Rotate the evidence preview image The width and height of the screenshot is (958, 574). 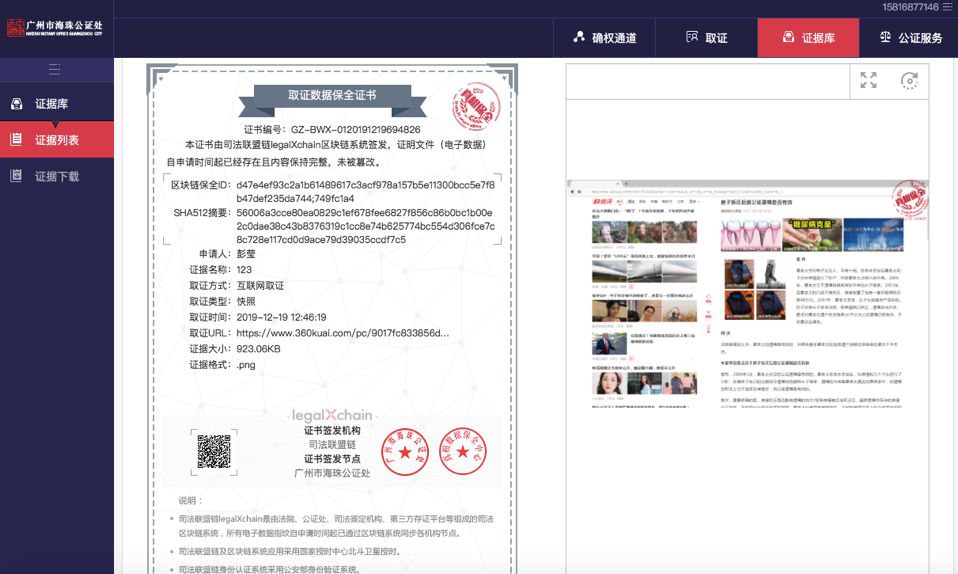[909, 80]
